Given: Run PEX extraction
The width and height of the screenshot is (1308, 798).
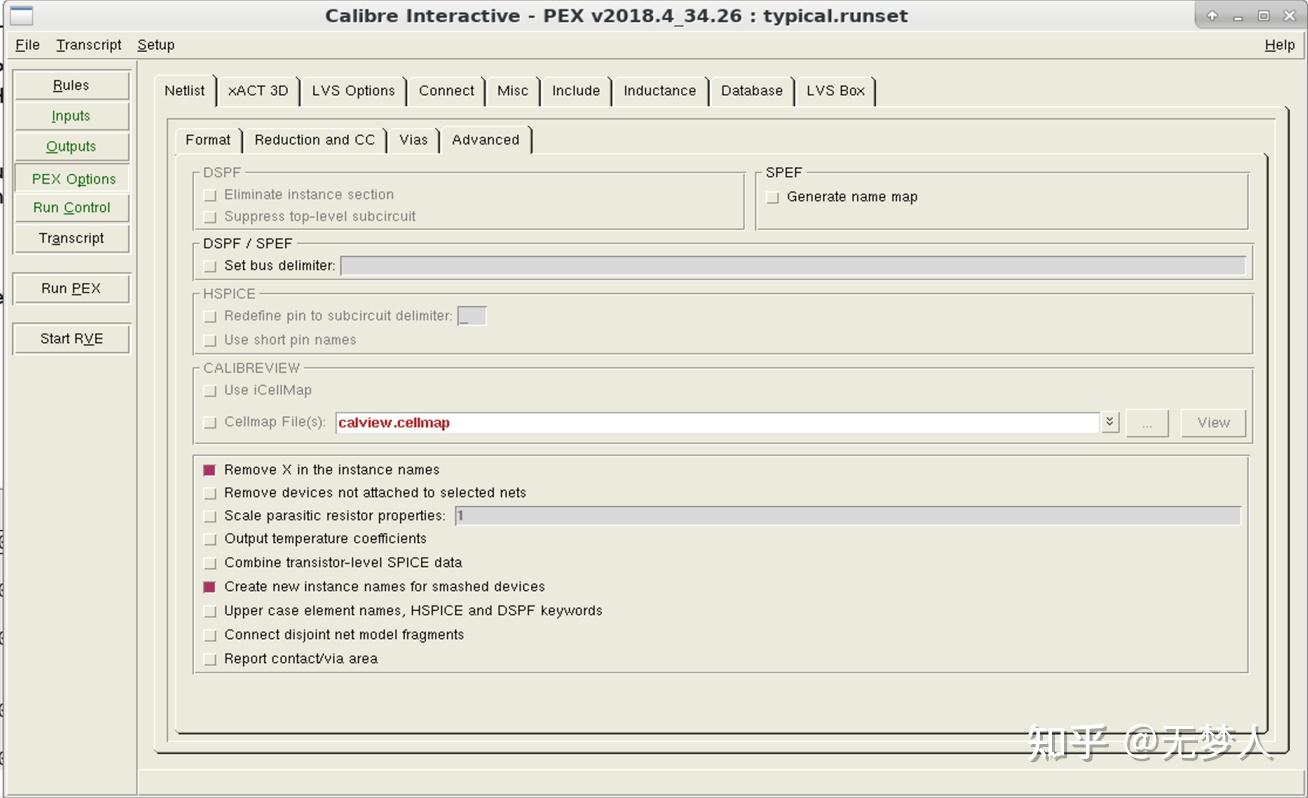Looking at the screenshot, I should click(70, 288).
